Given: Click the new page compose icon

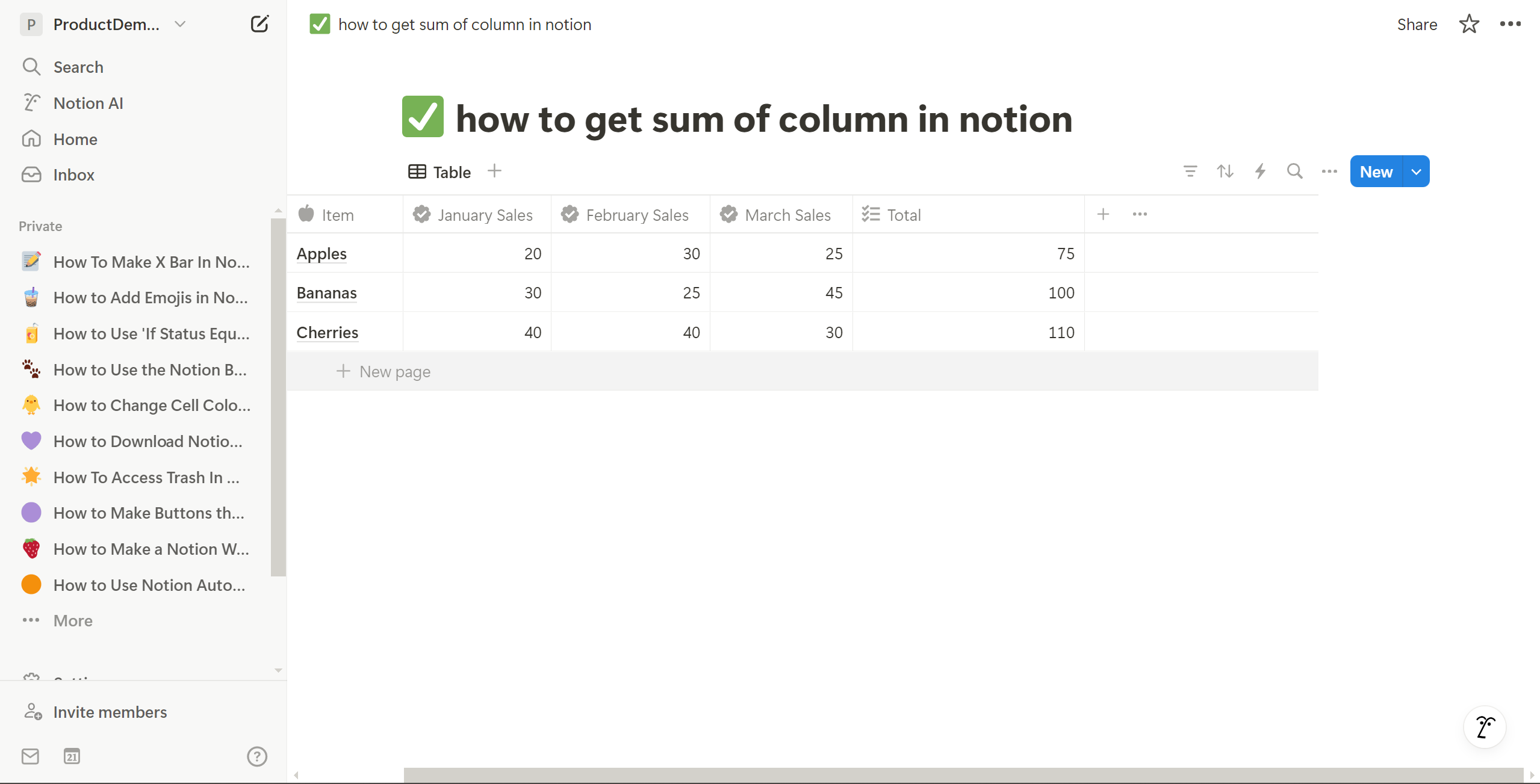Looking at the screenshot, I should (x=259, y=24).
